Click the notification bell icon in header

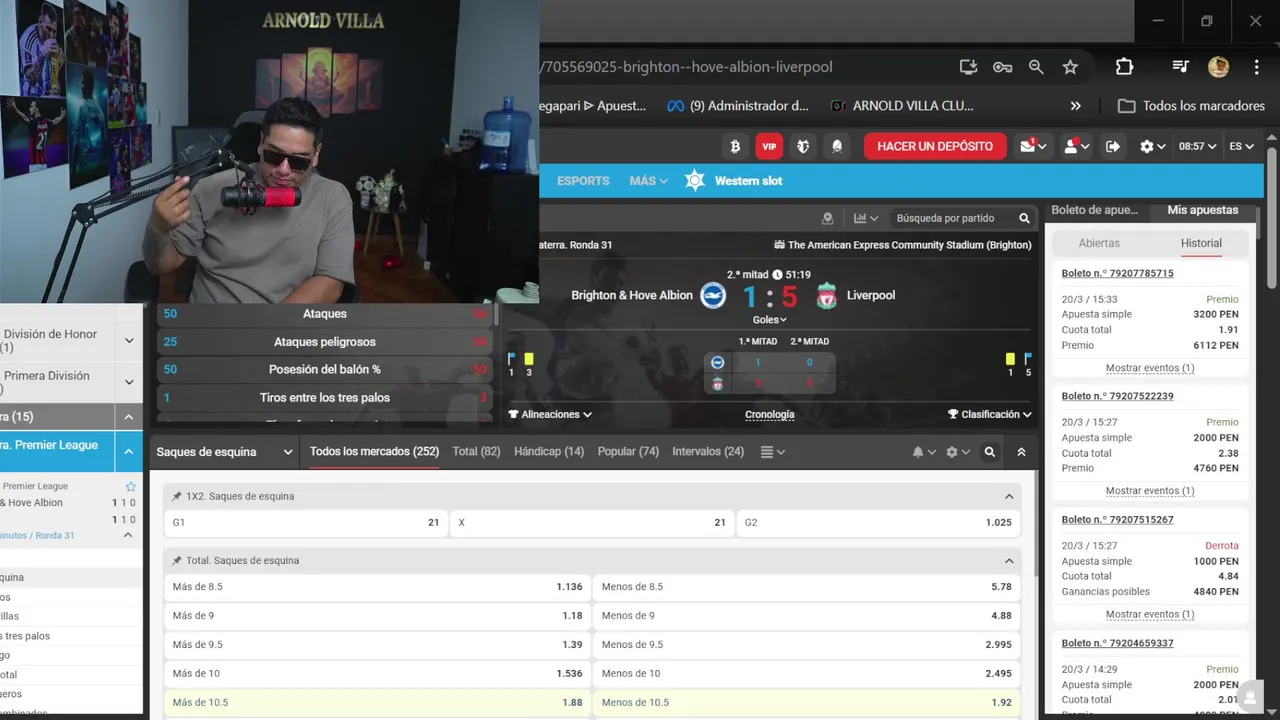(x=837, y=146)
